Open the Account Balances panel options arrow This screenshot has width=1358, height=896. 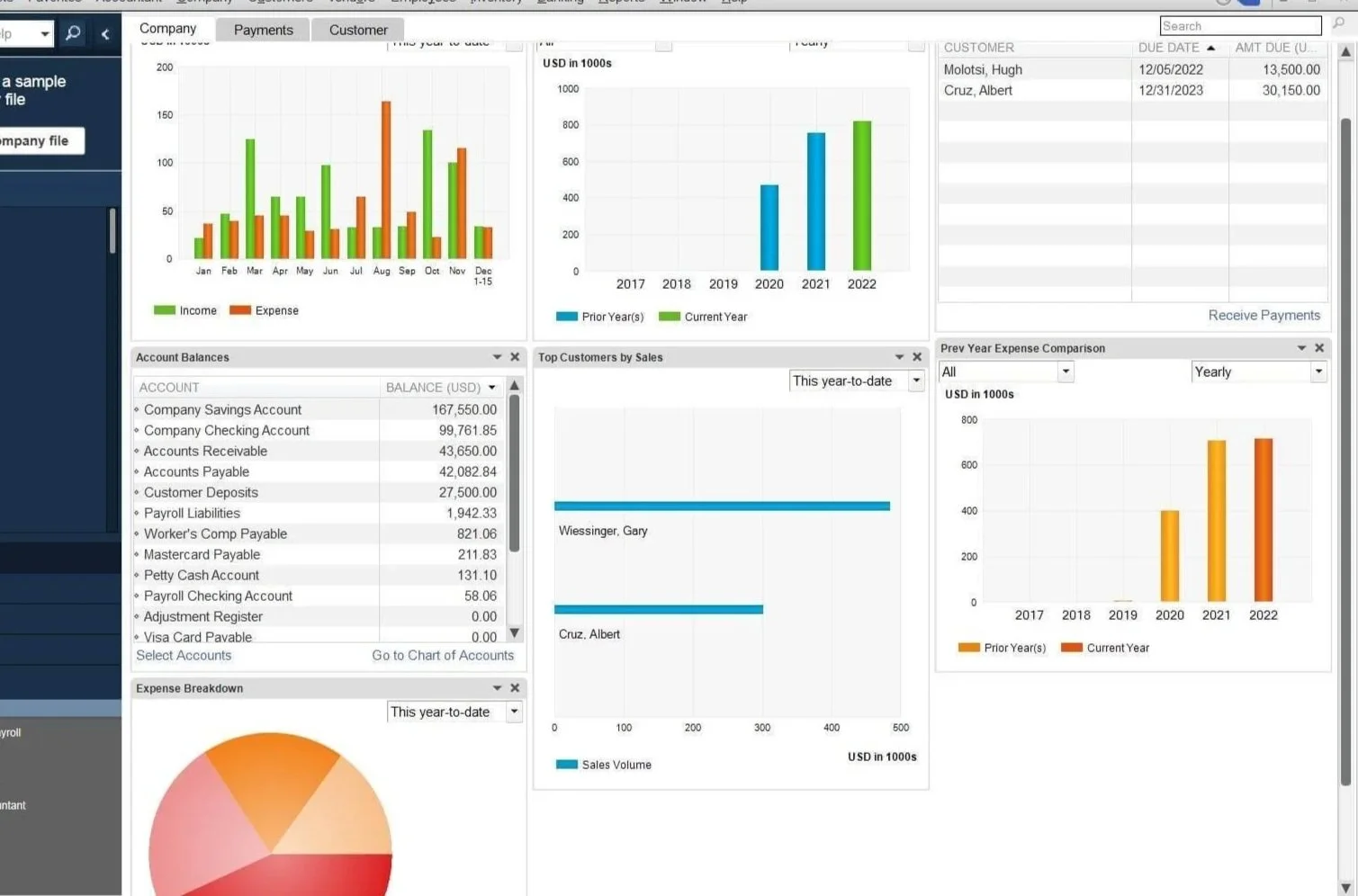click(497, 357)
